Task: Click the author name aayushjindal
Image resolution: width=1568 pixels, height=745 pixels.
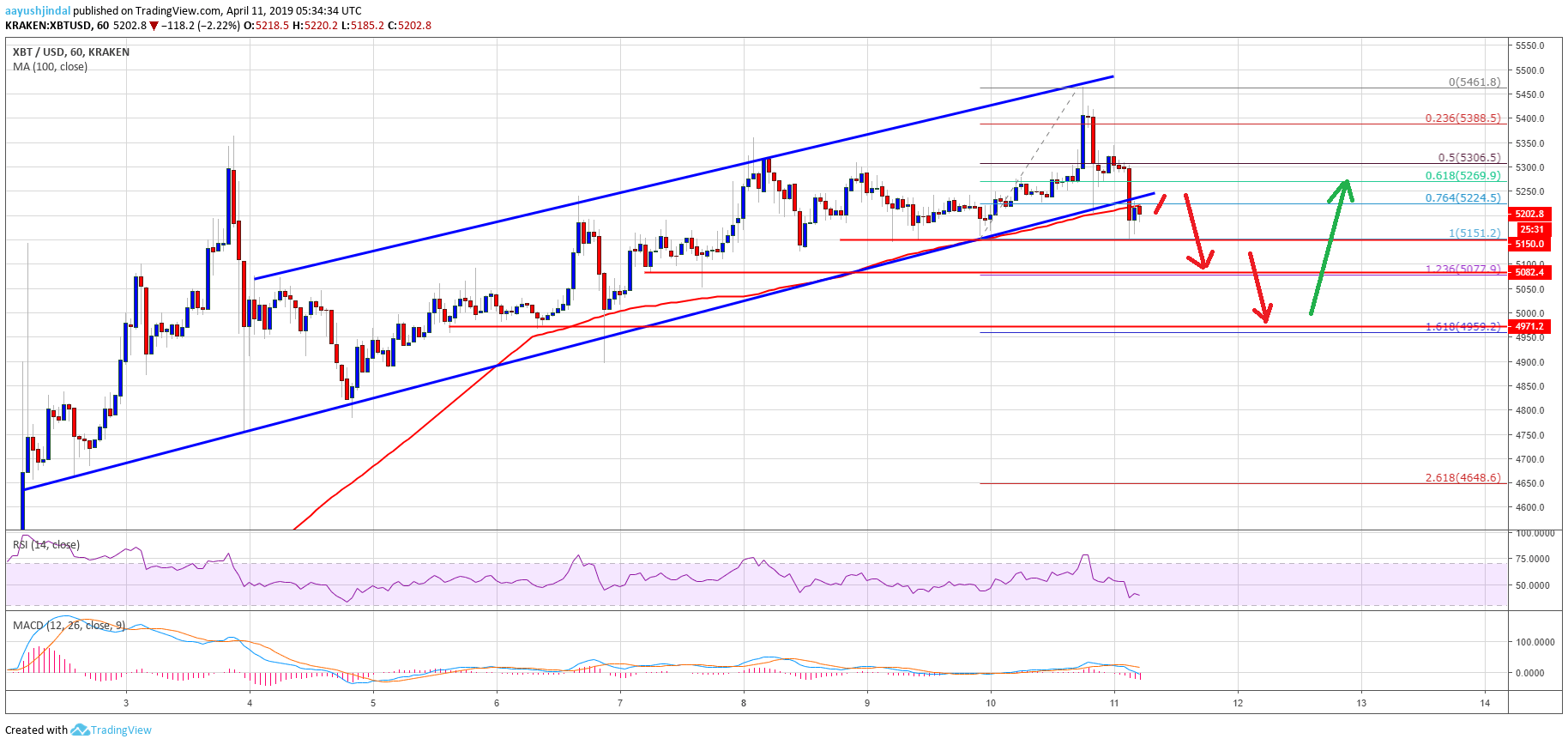Action: [38, 11]
